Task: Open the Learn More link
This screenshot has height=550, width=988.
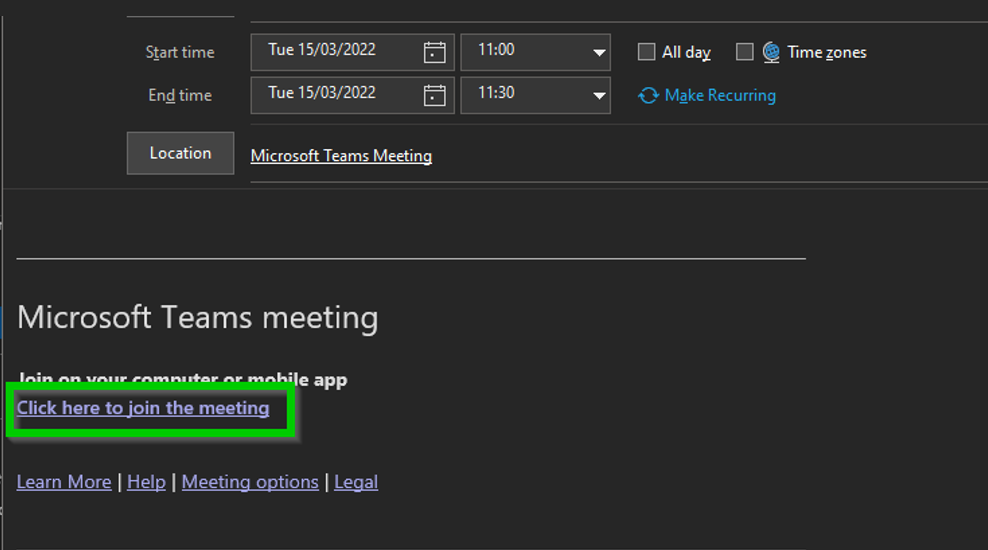Action: click(x=64, y=482)
